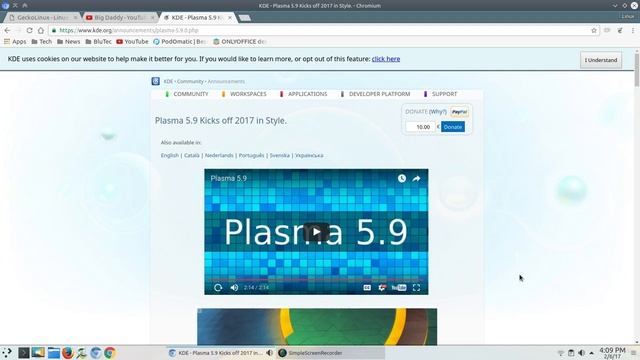Expand hidden system tray icons arrow
This screenshot has width=640, height=360.
point(591,353)
